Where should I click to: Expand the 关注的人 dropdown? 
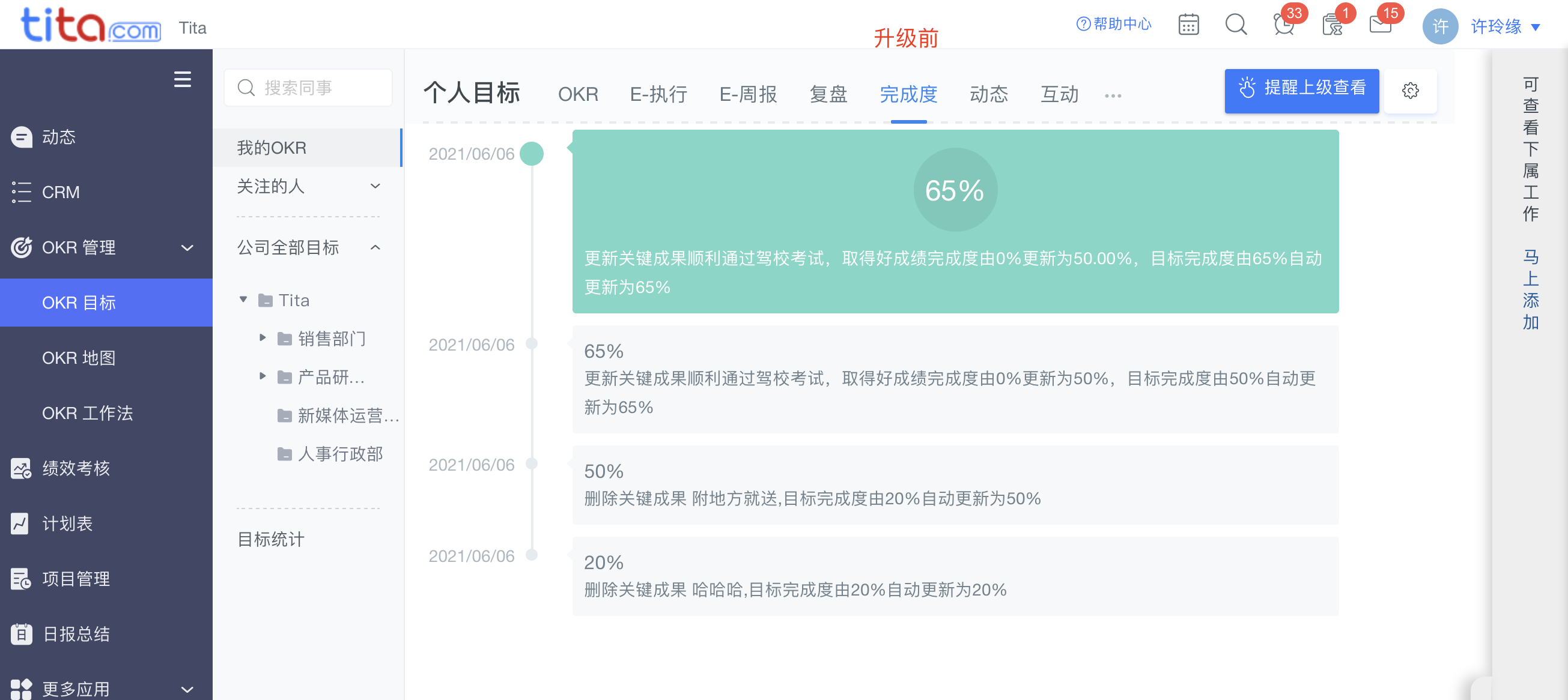tap(375, 186)
